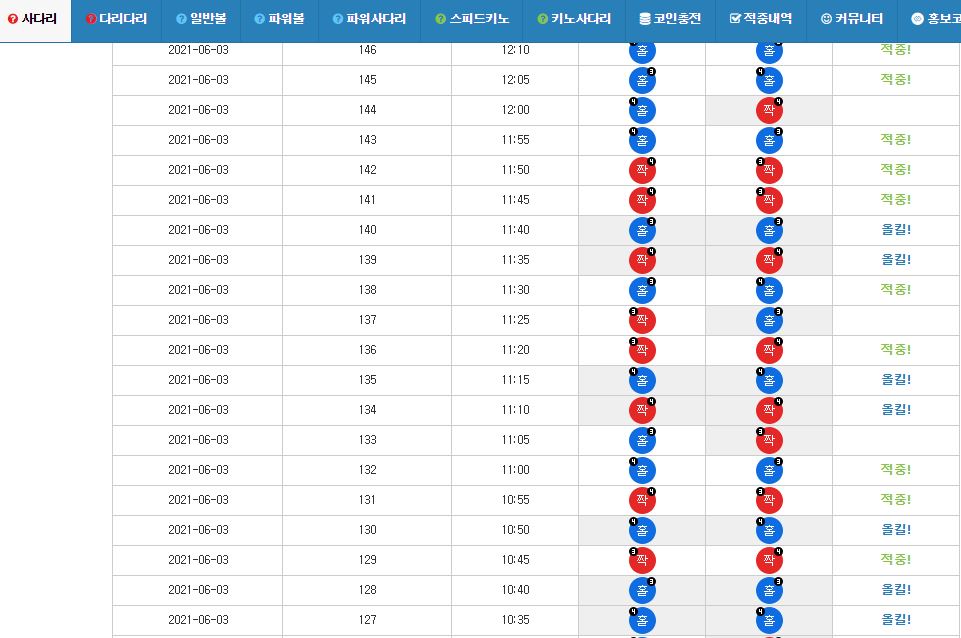Click the blue 홀 ball in round 133
The width and height of the screenshot is (961, 638).
[x=642, y=441]
